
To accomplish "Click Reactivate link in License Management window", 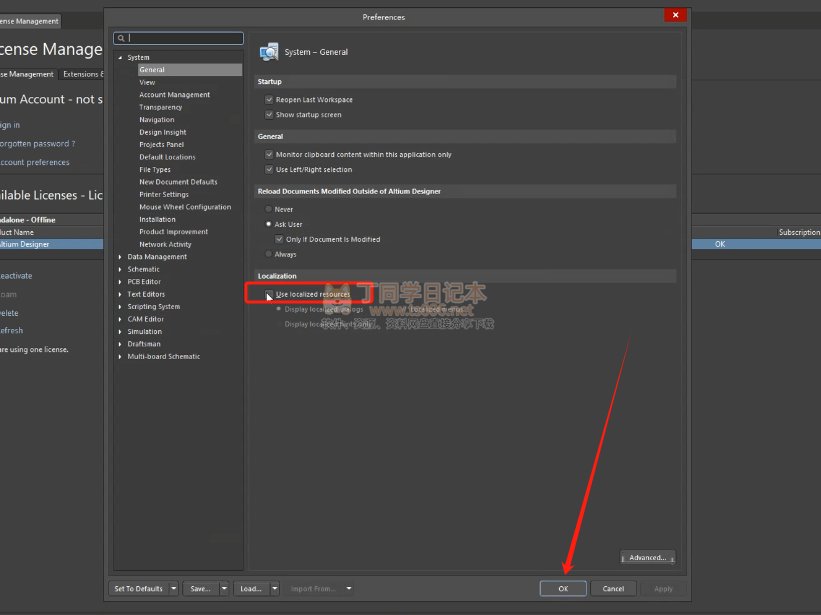I will (16, 276).
